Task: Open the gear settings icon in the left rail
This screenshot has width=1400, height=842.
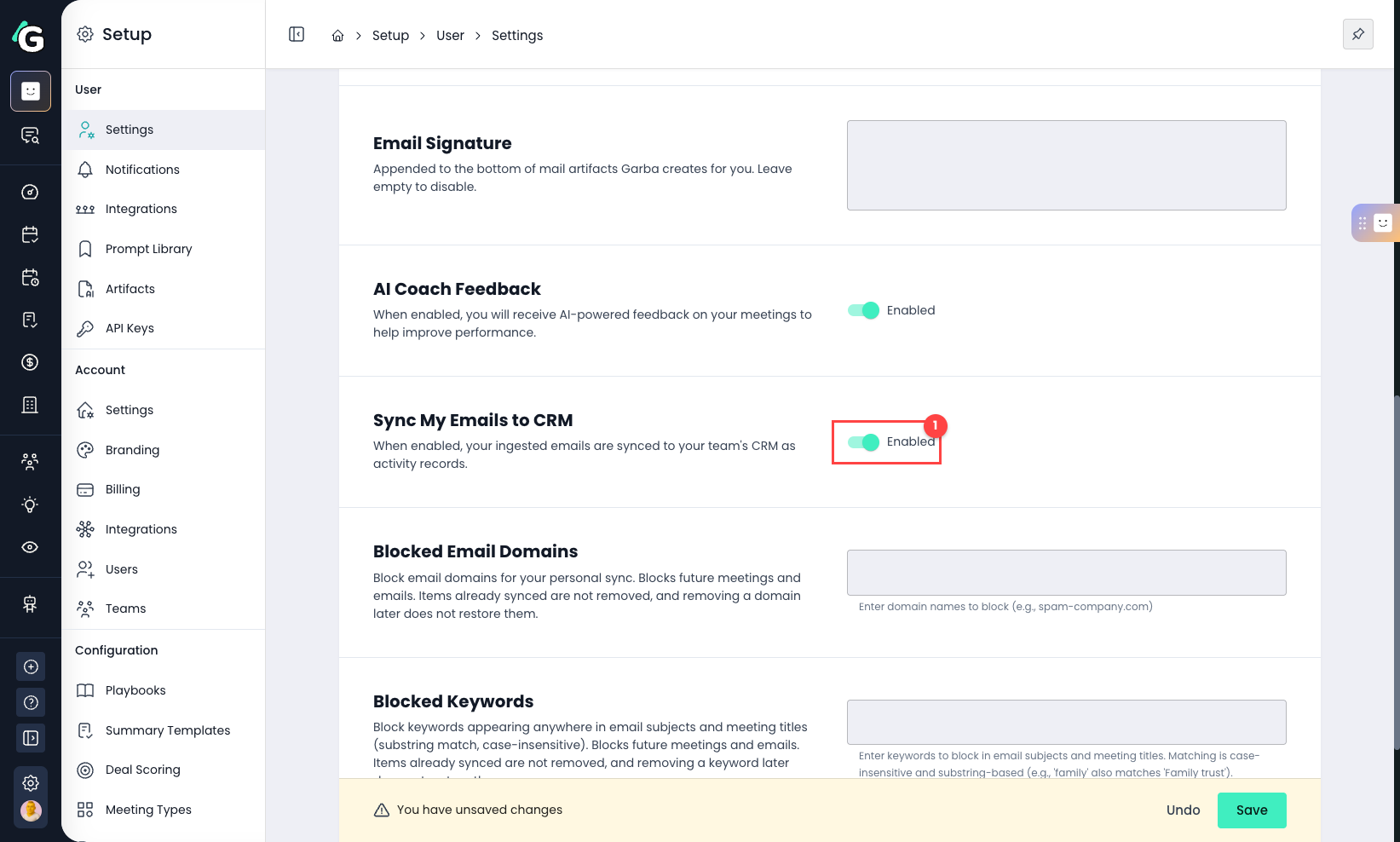Action: [x=31, y=782]
